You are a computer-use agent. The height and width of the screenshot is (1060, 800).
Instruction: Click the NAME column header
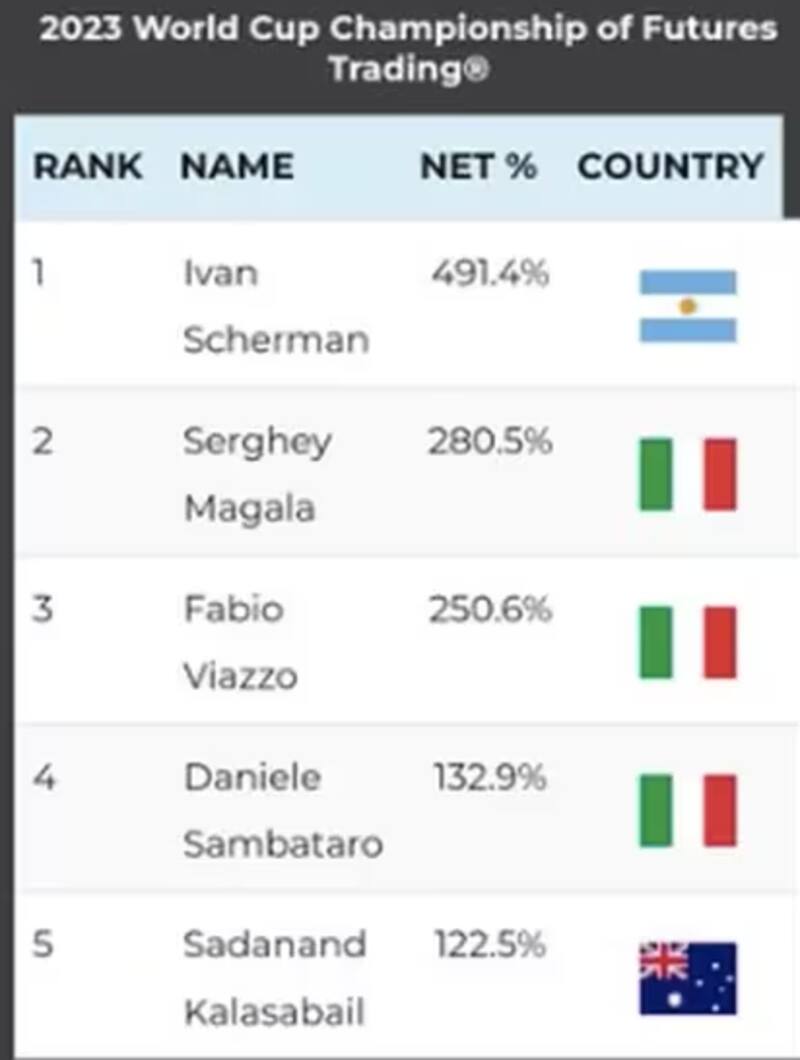pos(237,167)
